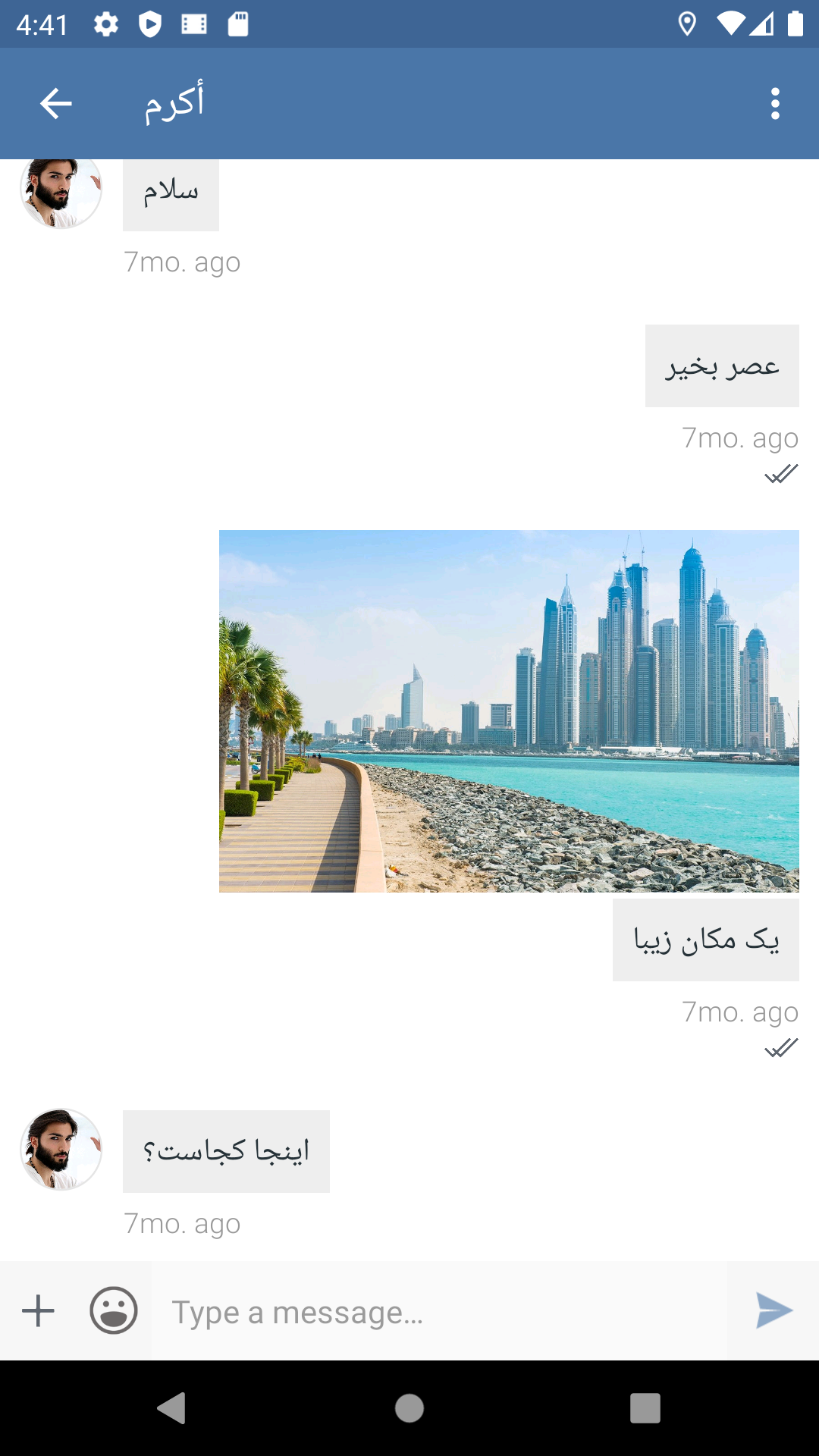This screenshot has height=1456, width=819.
Task: Tap read-receipt checkmarks under عصر بخیر
Action: pyautogui.click(x=781, y=475)
